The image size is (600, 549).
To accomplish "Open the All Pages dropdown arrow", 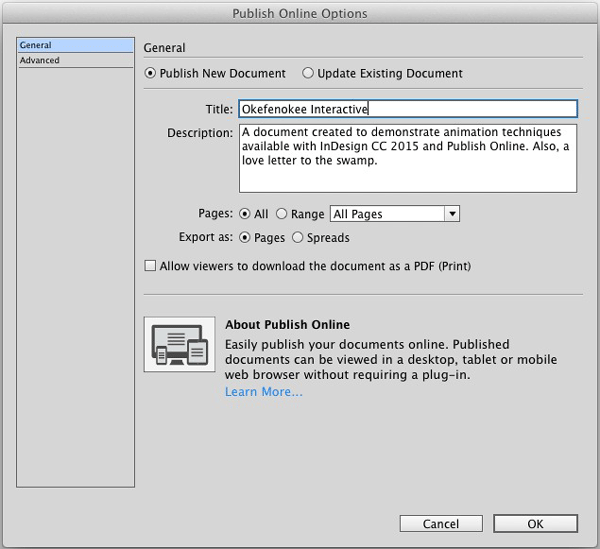I will coord(452,214).
